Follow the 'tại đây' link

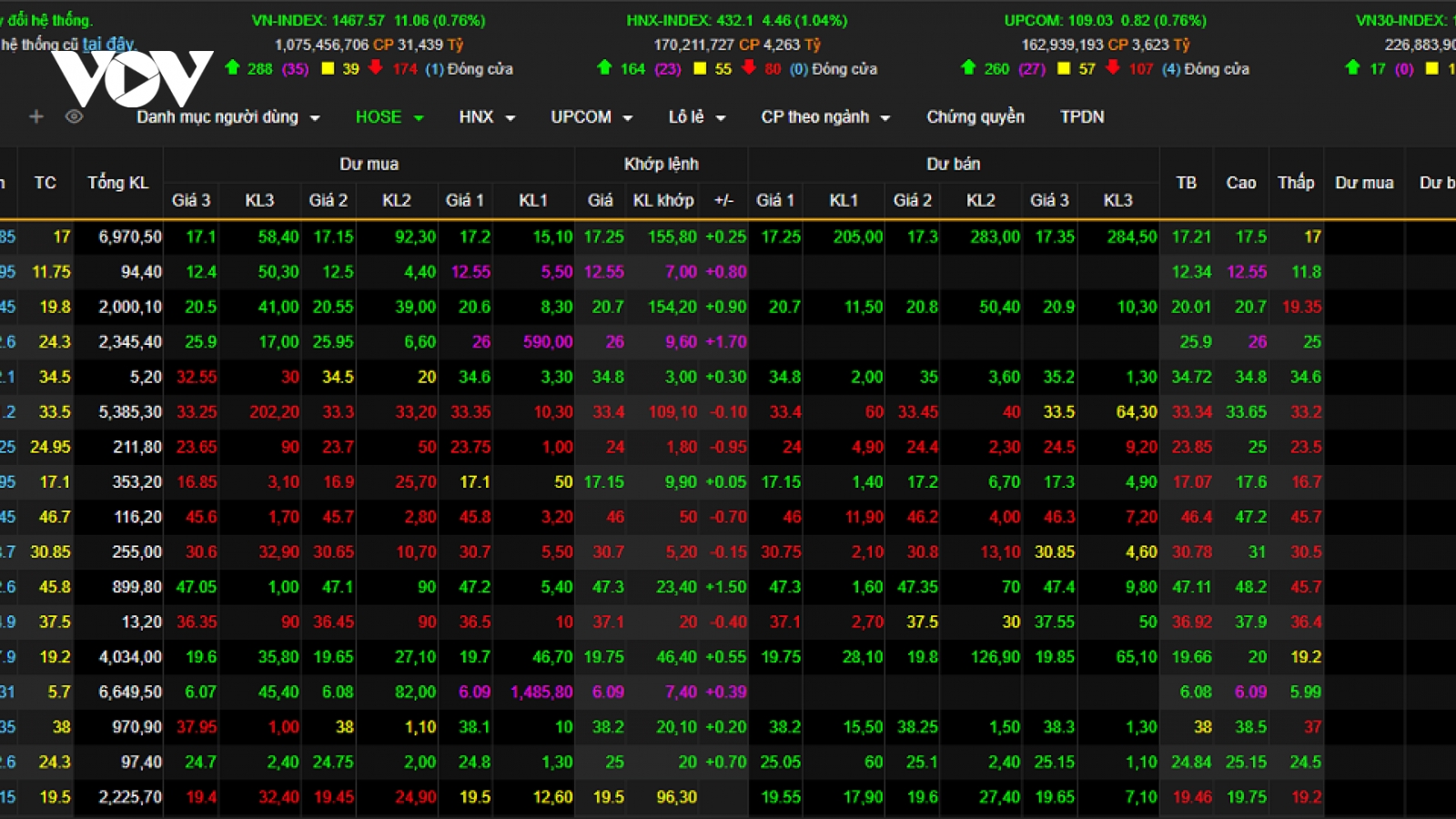pos(107,44)
